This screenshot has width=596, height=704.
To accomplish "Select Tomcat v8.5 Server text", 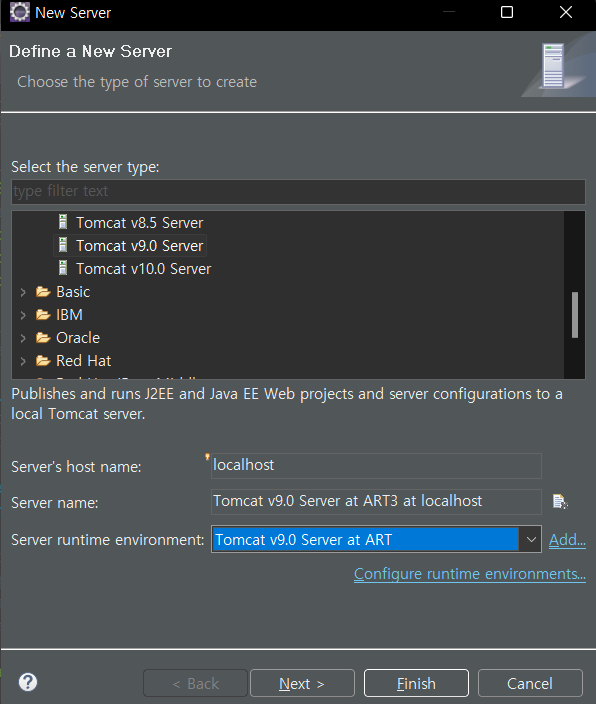I will point(140,223).
